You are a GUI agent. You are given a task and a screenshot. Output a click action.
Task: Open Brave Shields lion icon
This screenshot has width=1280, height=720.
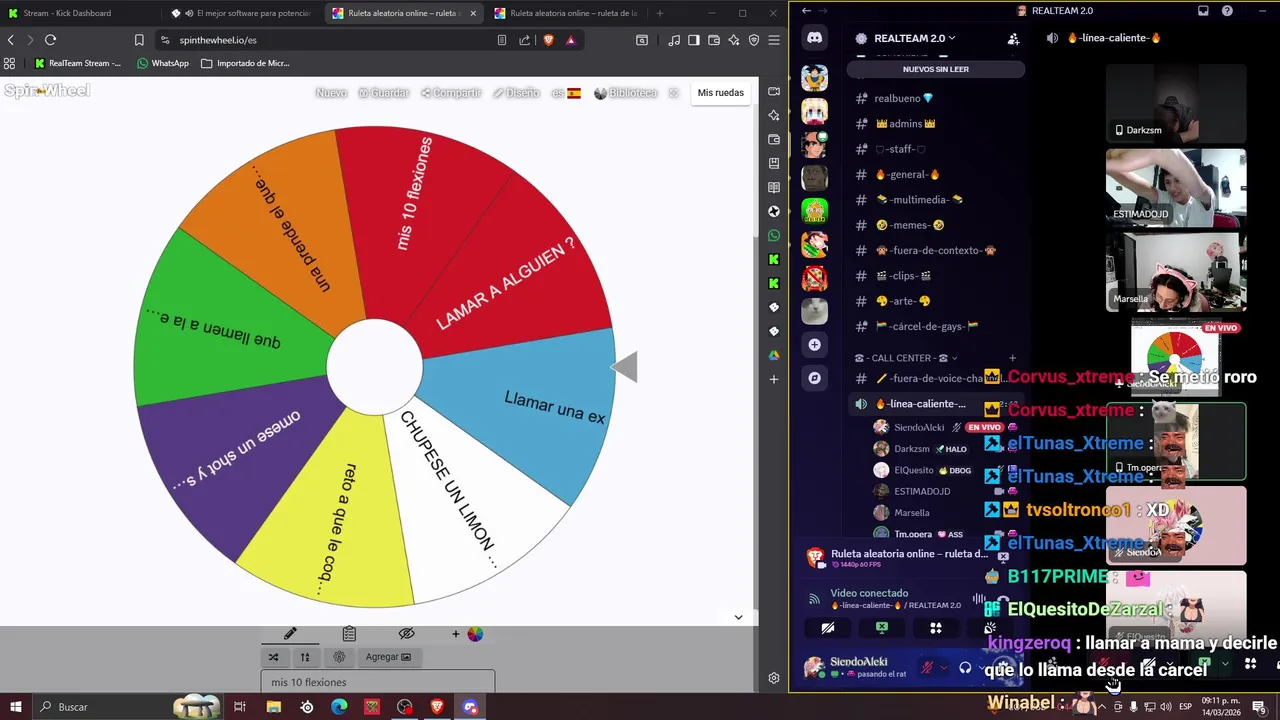pyautogui.click(x=548, y=40)
